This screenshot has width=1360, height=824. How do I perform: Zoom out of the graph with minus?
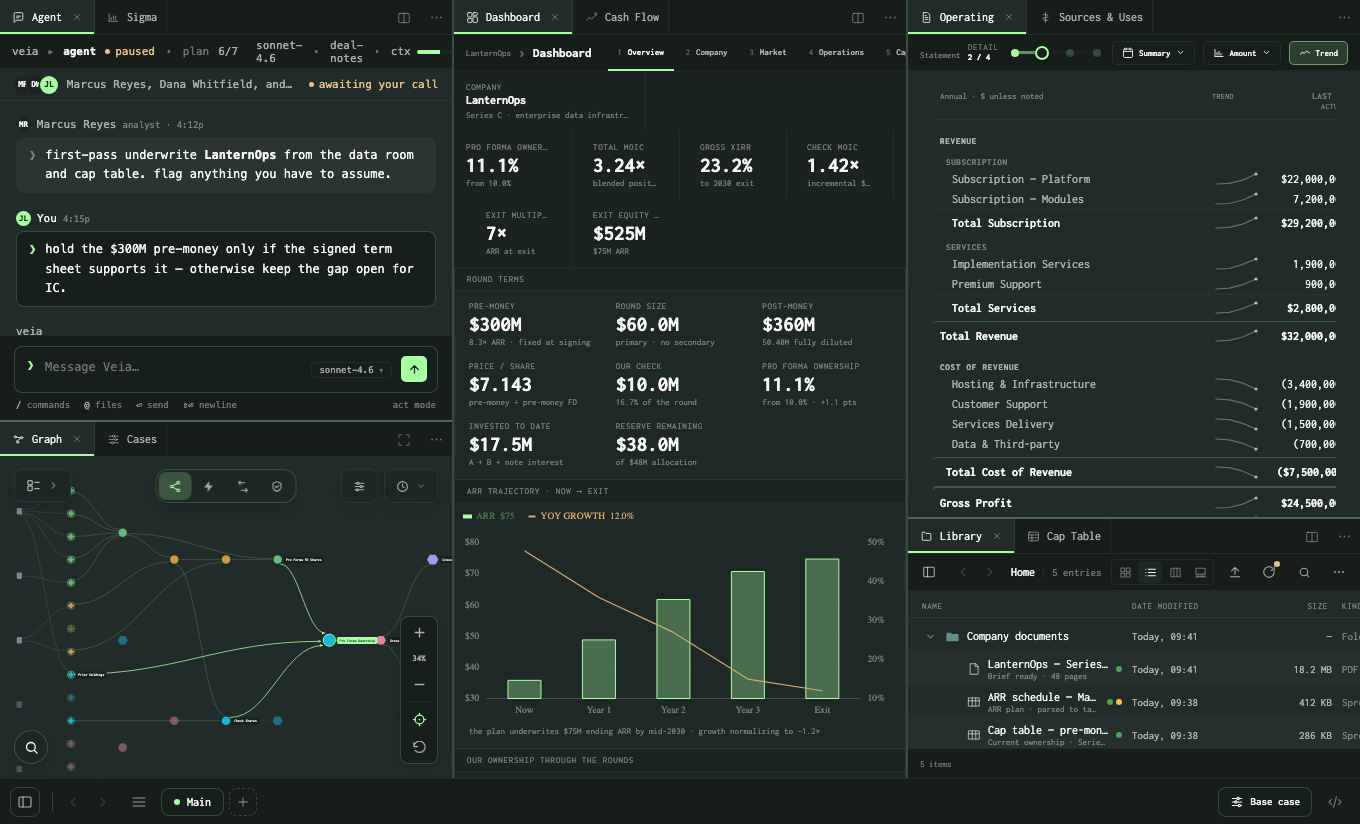(419, 685)
